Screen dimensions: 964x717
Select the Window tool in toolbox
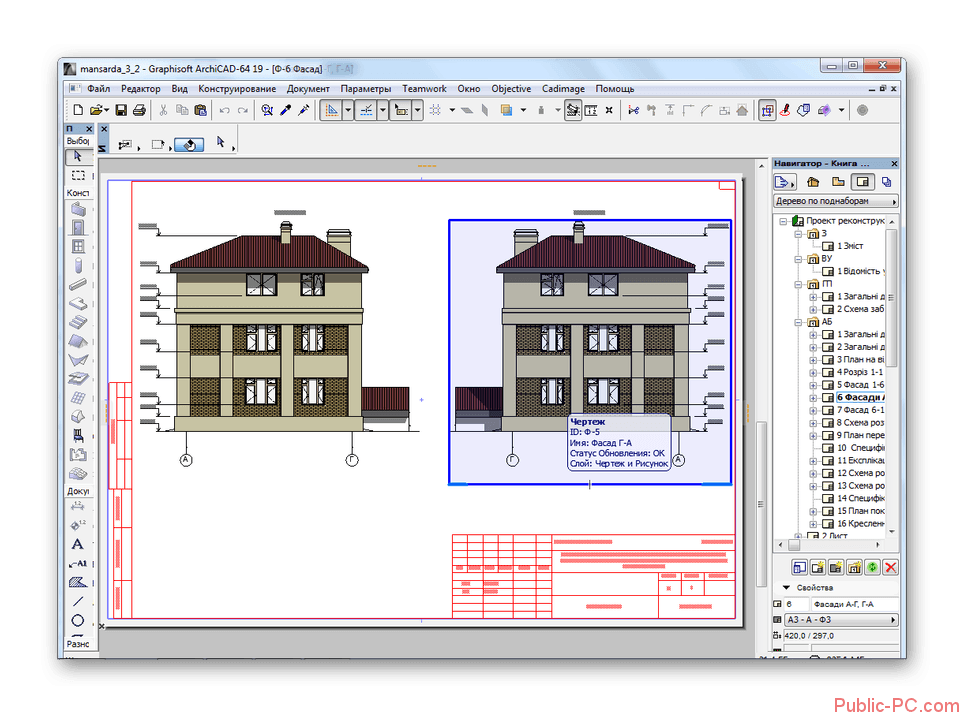click(77, 245)
